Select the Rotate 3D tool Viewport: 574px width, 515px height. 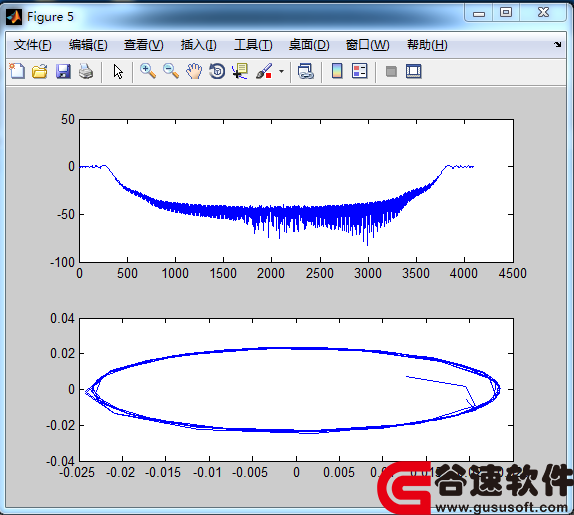coord(217,71)
